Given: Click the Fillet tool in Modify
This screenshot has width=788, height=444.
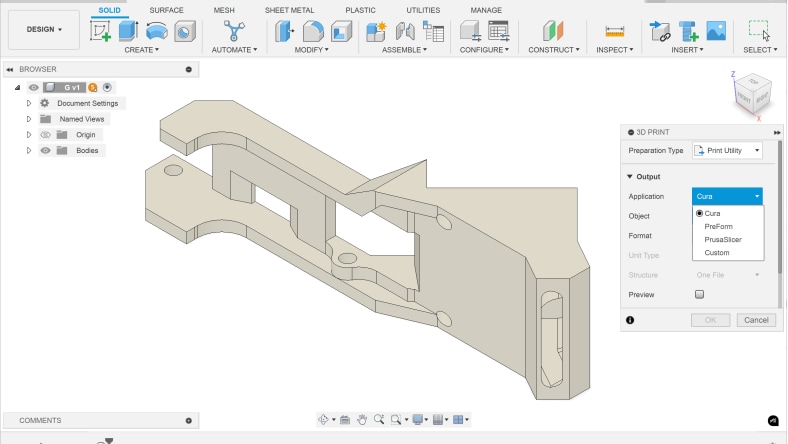Looking at the screenshot, I should tap(313, 31).
